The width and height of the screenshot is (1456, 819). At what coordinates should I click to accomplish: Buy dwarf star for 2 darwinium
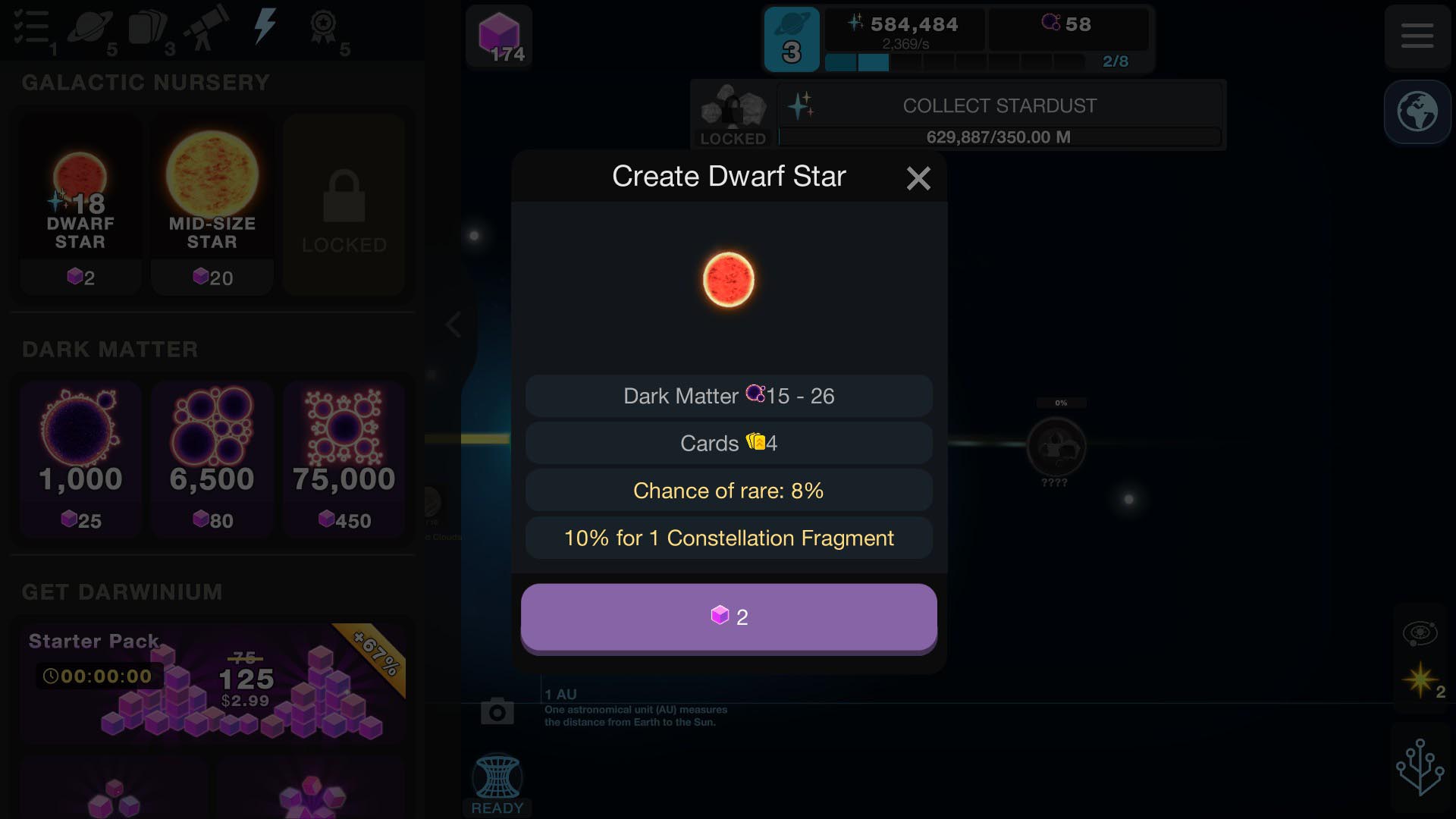click(729, 617)
